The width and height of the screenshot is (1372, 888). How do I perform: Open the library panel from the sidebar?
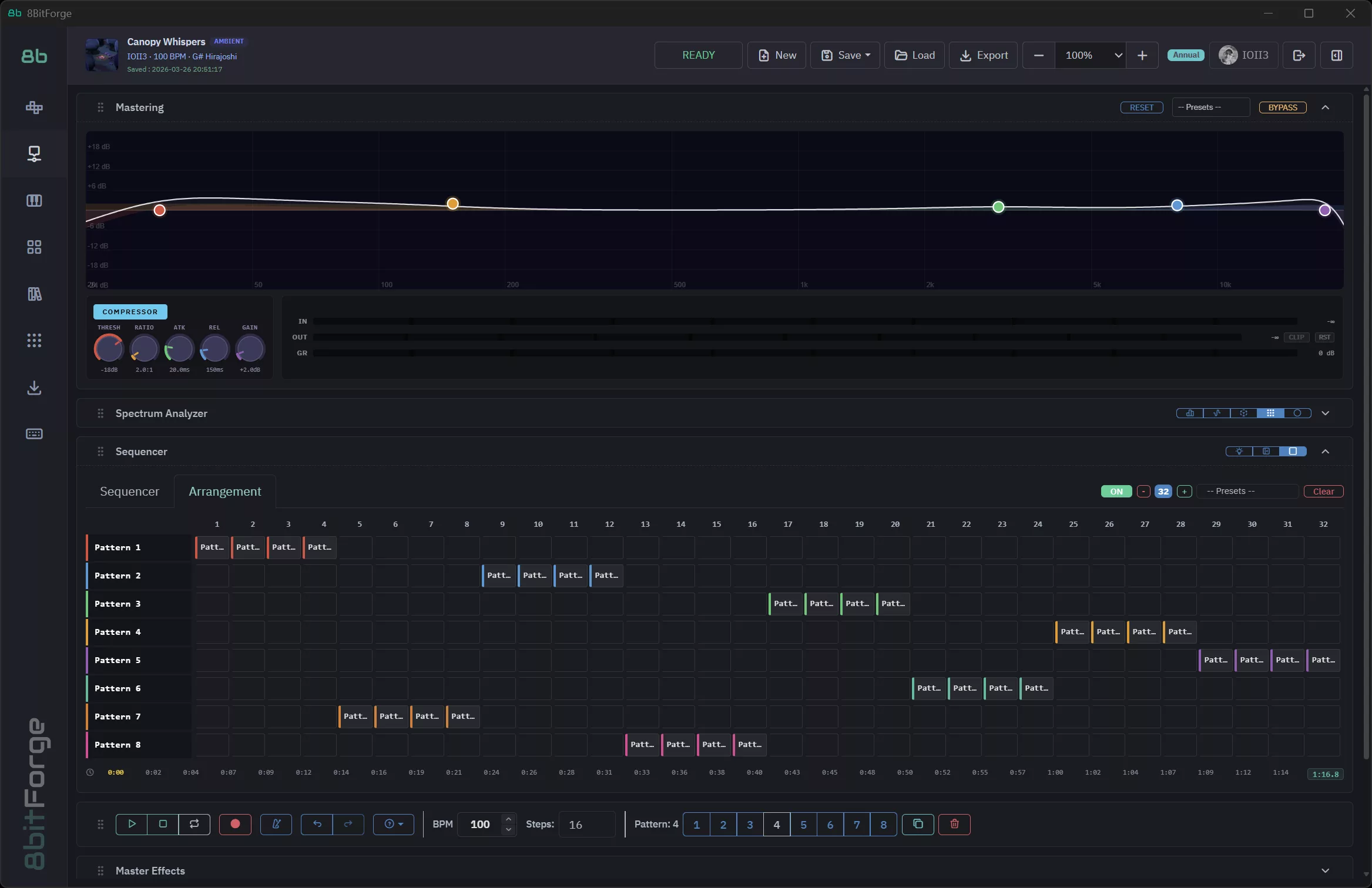(x=33, y=294)
